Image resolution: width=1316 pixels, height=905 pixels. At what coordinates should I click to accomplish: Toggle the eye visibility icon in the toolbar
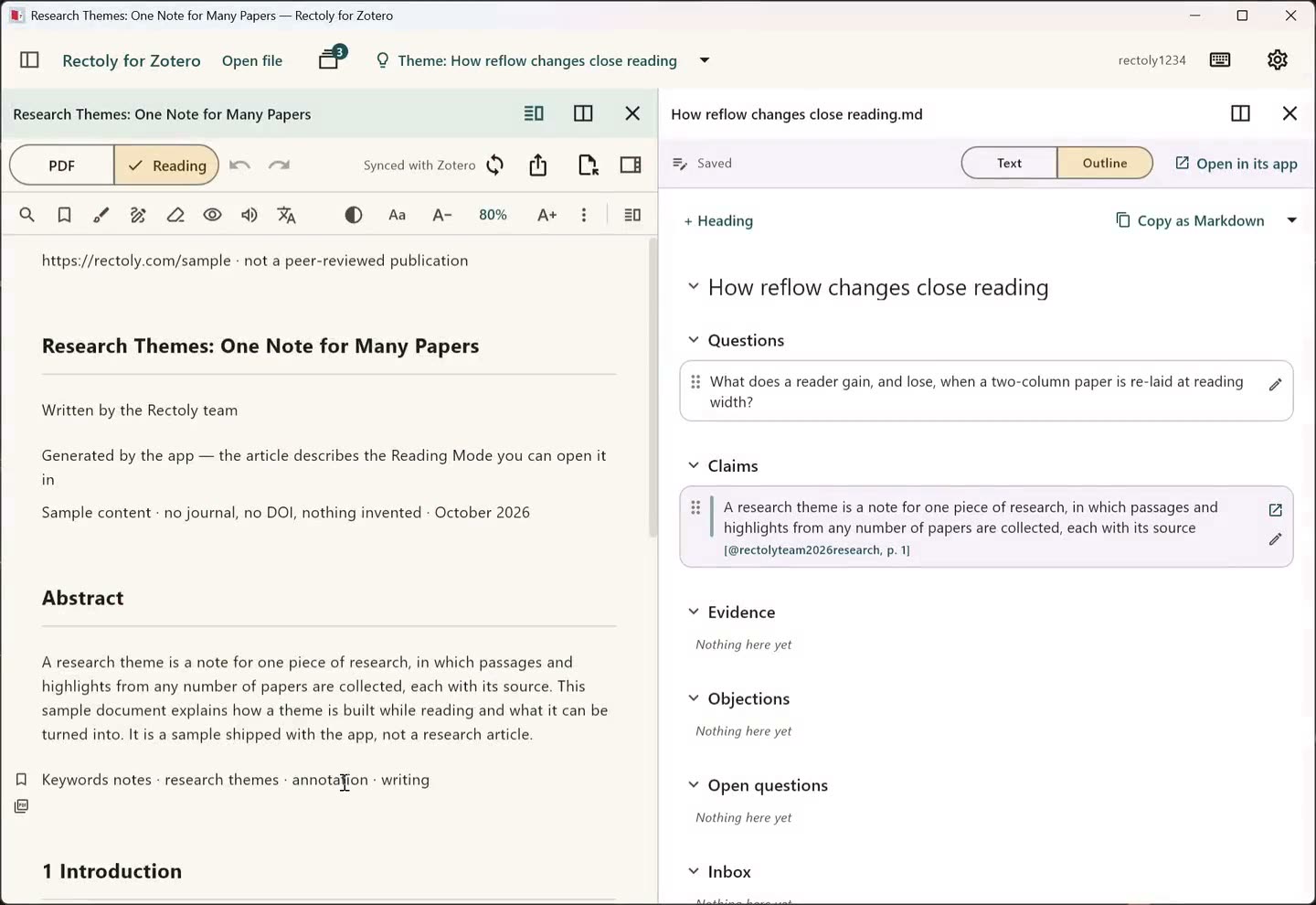click(212, 215)
